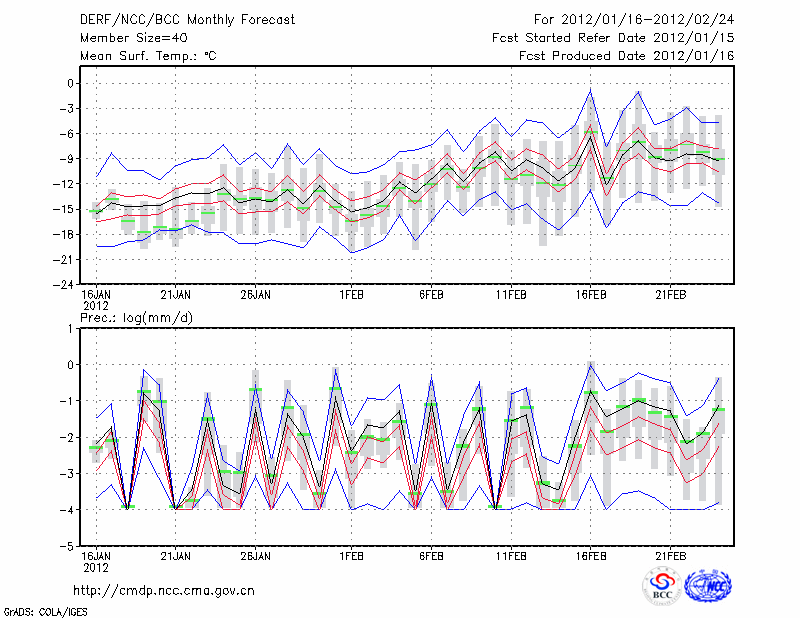
Task: Select the Fcst Produced Date line
Action: pos(626,56)
